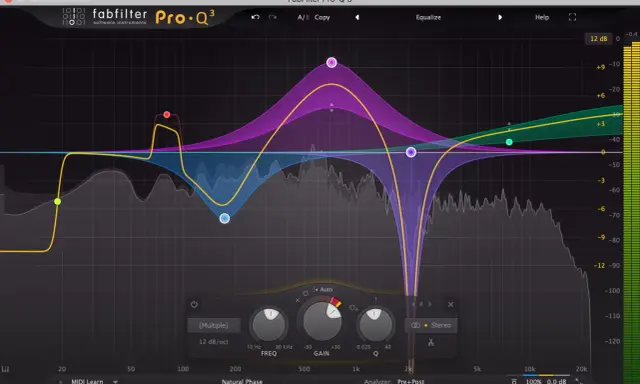Viewport: 640px width, 384px height.
Task: Select the yellow-green low cut band node
Action: click(58, 201)
